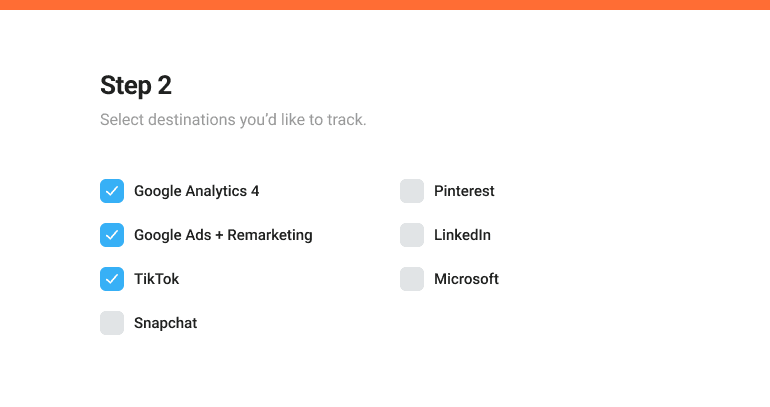770x407 pixels.
Task: Click the Snapchat label text
Action: (165, 323)
